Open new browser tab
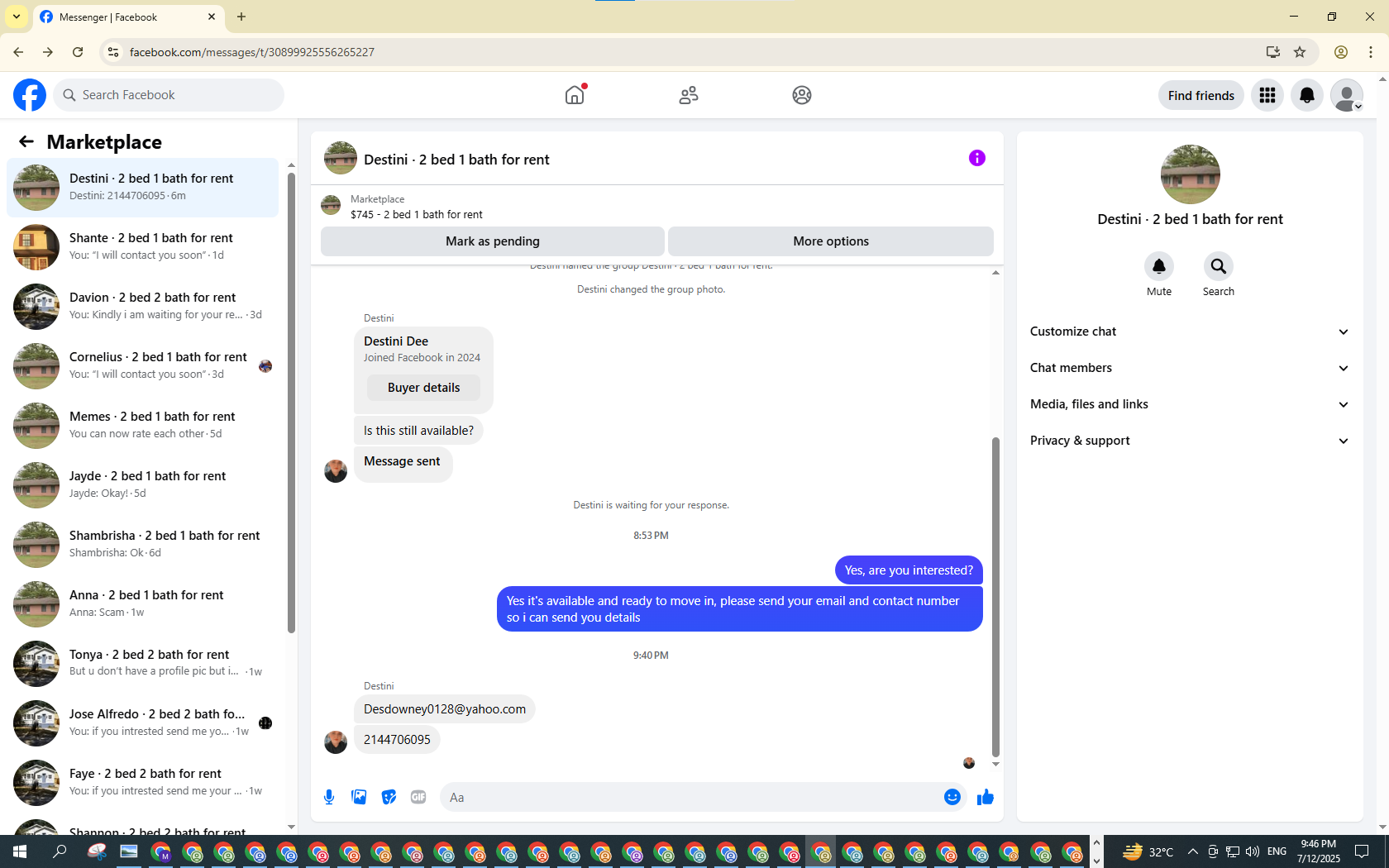The image size is (1389, 868). [x=241, y=17]
